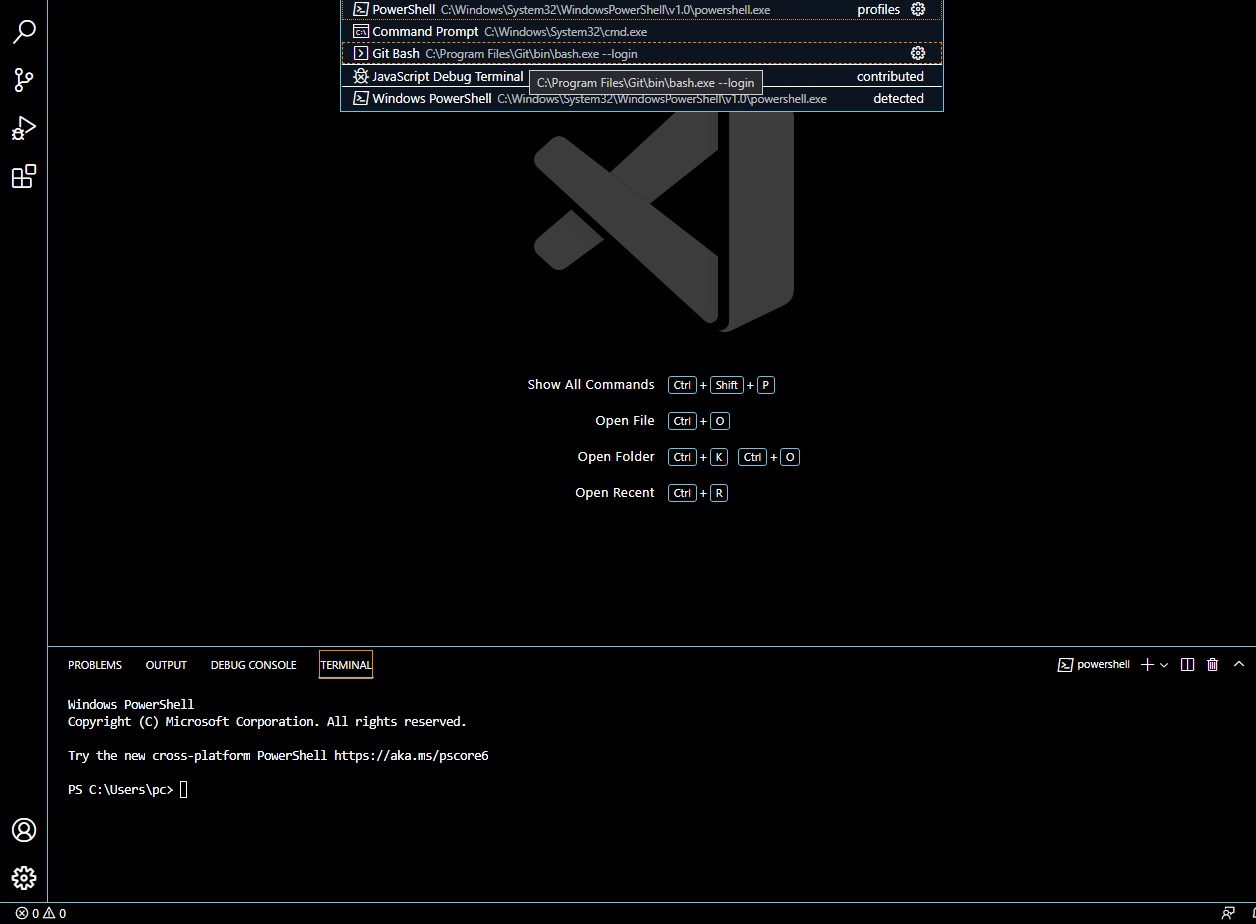Viewport: 1256px width, 924px height.
Task: Split the terminal pane
Action: (x=1187, y=664)
